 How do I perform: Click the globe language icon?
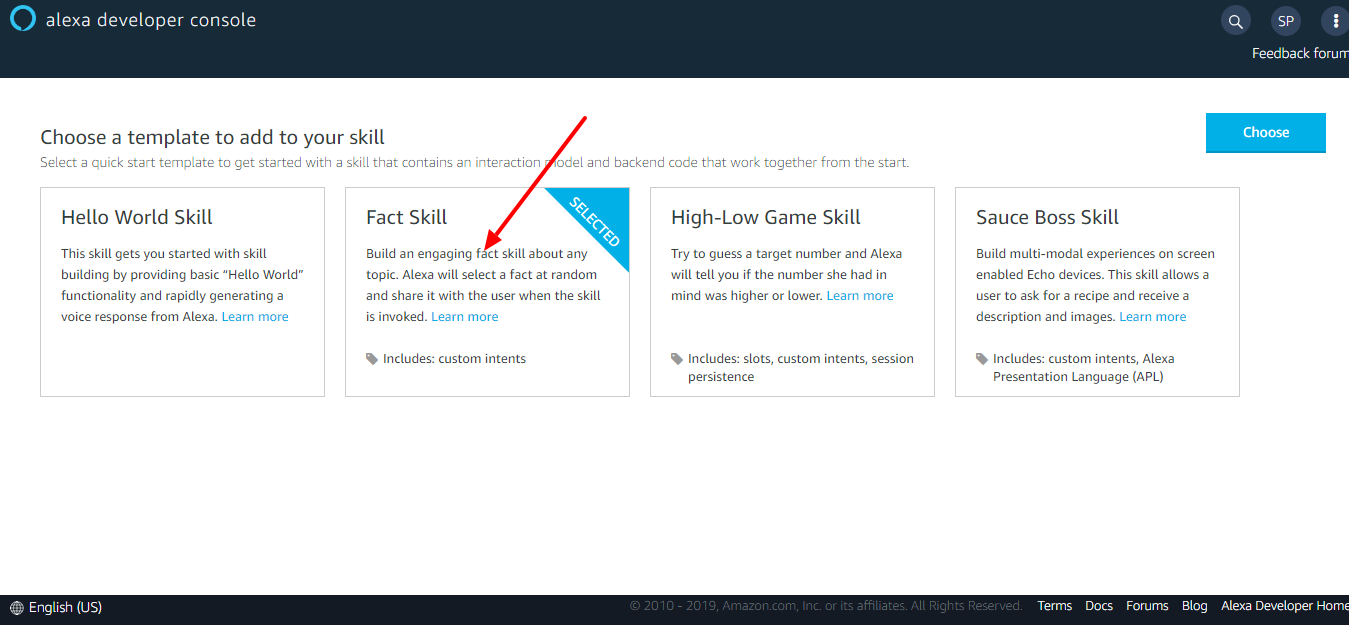[17, 607]
